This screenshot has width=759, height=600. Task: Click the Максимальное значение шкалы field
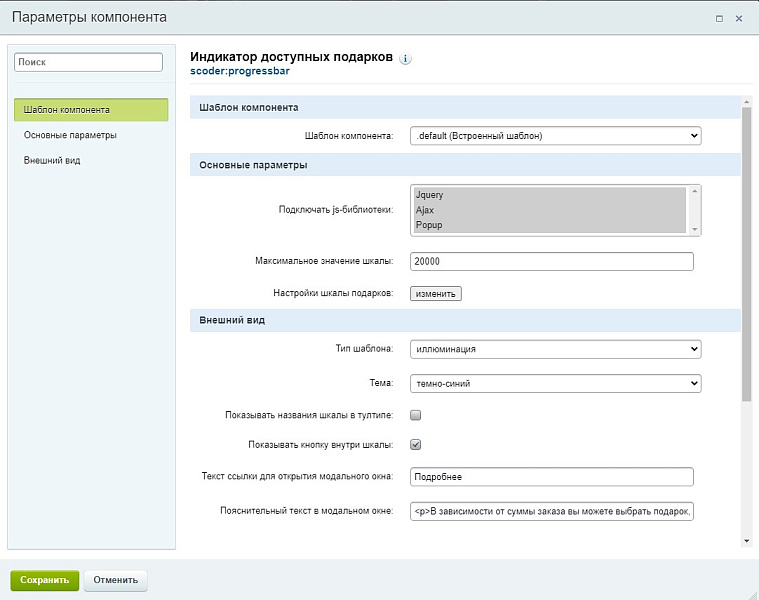(x=551, y=261)
